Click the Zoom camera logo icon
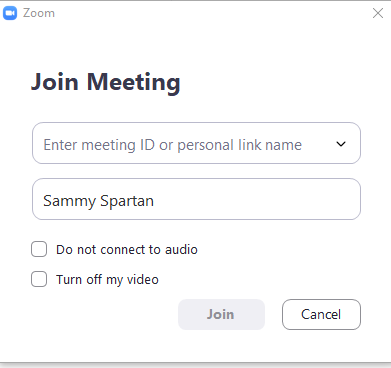391x368 pixels. [x=10, y=13]
